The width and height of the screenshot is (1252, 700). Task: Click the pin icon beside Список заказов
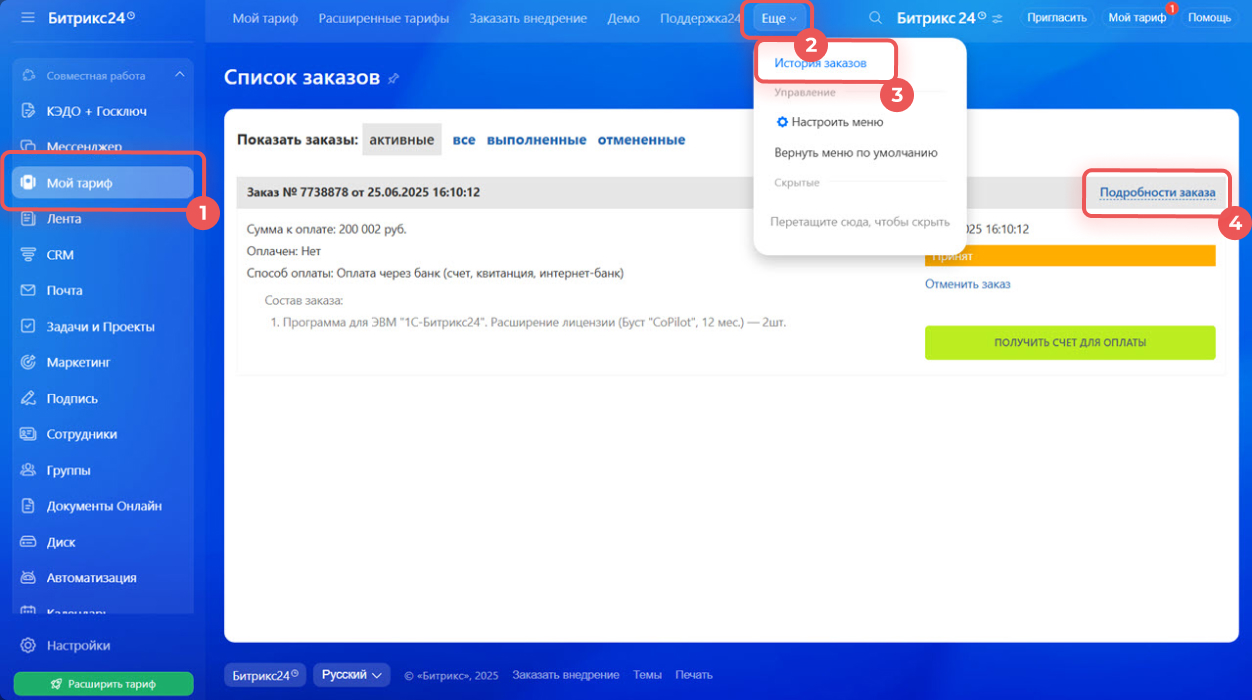point(394,78)
